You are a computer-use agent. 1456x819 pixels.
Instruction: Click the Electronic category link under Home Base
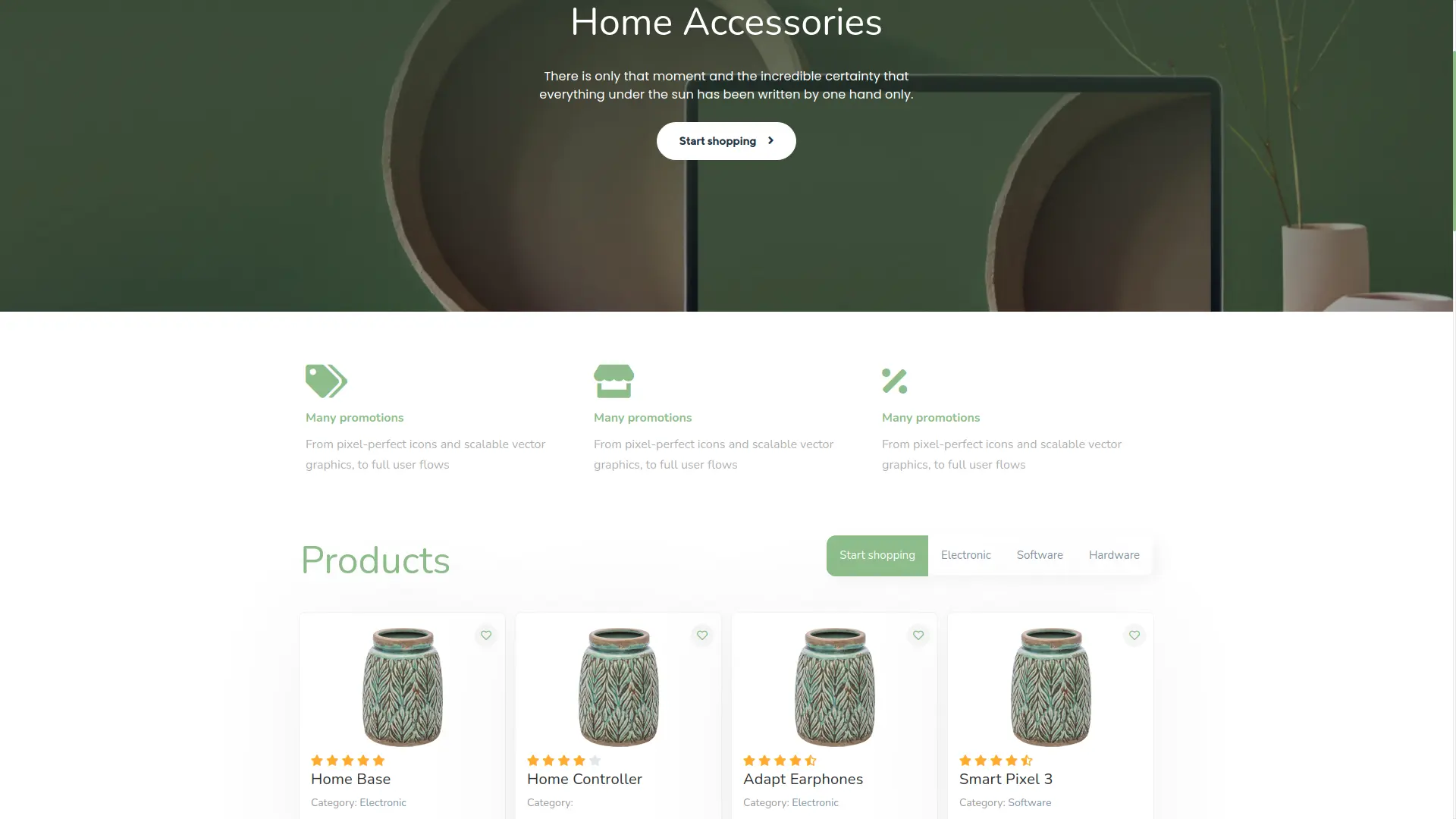(x=383, y=803)
